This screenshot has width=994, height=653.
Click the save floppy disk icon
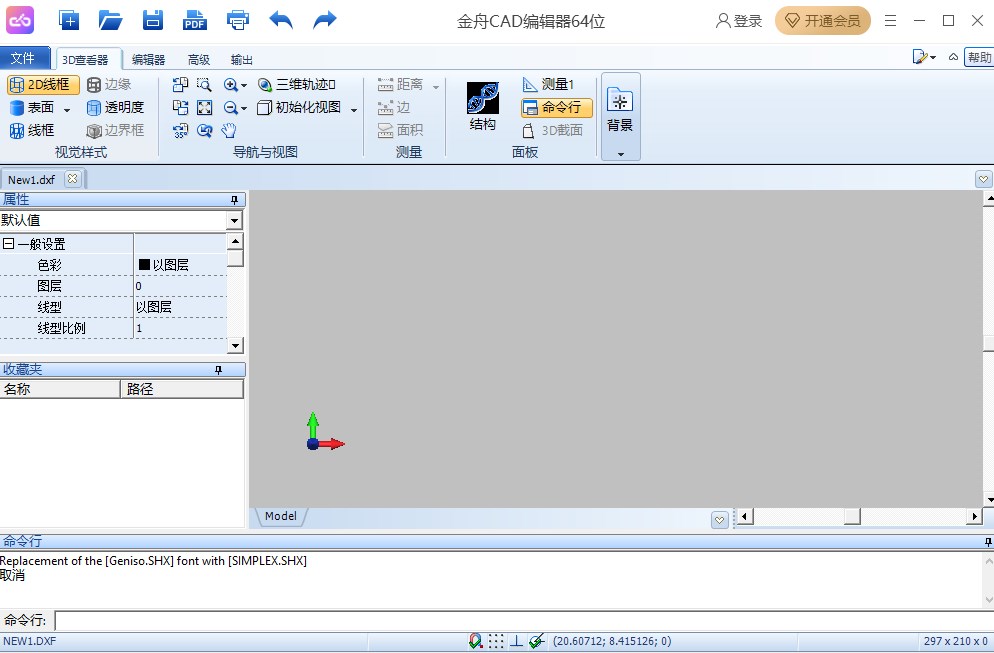[x=152, y=20]
